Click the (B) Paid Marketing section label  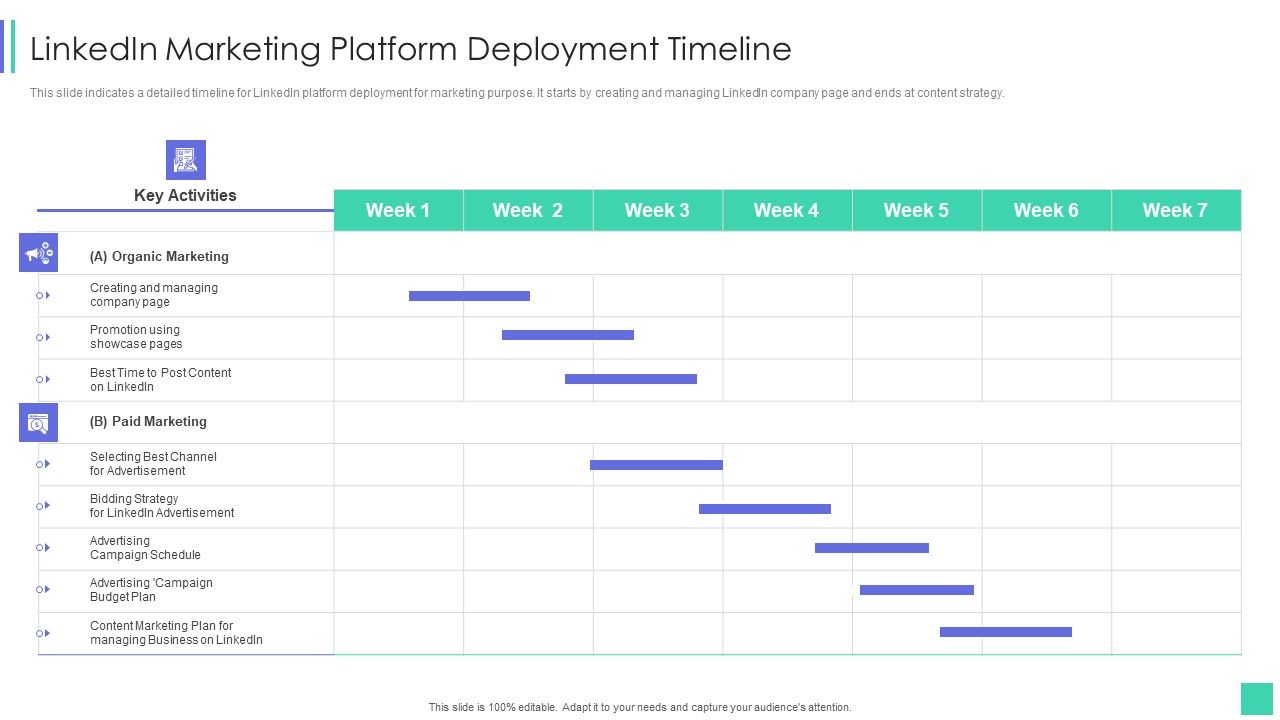(x=148, y=422)
